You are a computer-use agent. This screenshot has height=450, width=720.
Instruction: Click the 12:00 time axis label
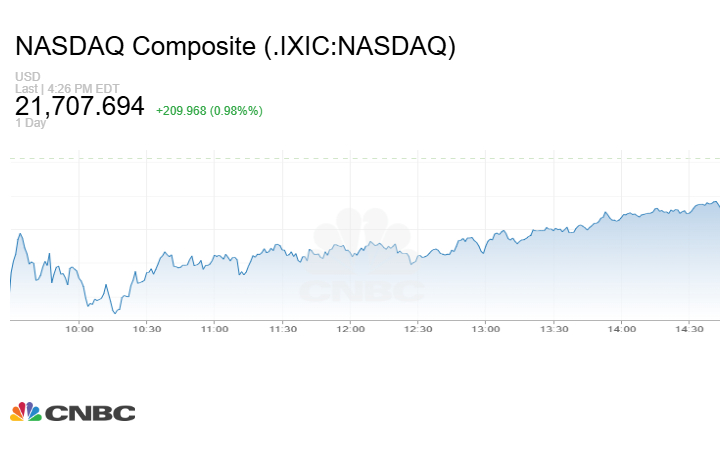350,329
